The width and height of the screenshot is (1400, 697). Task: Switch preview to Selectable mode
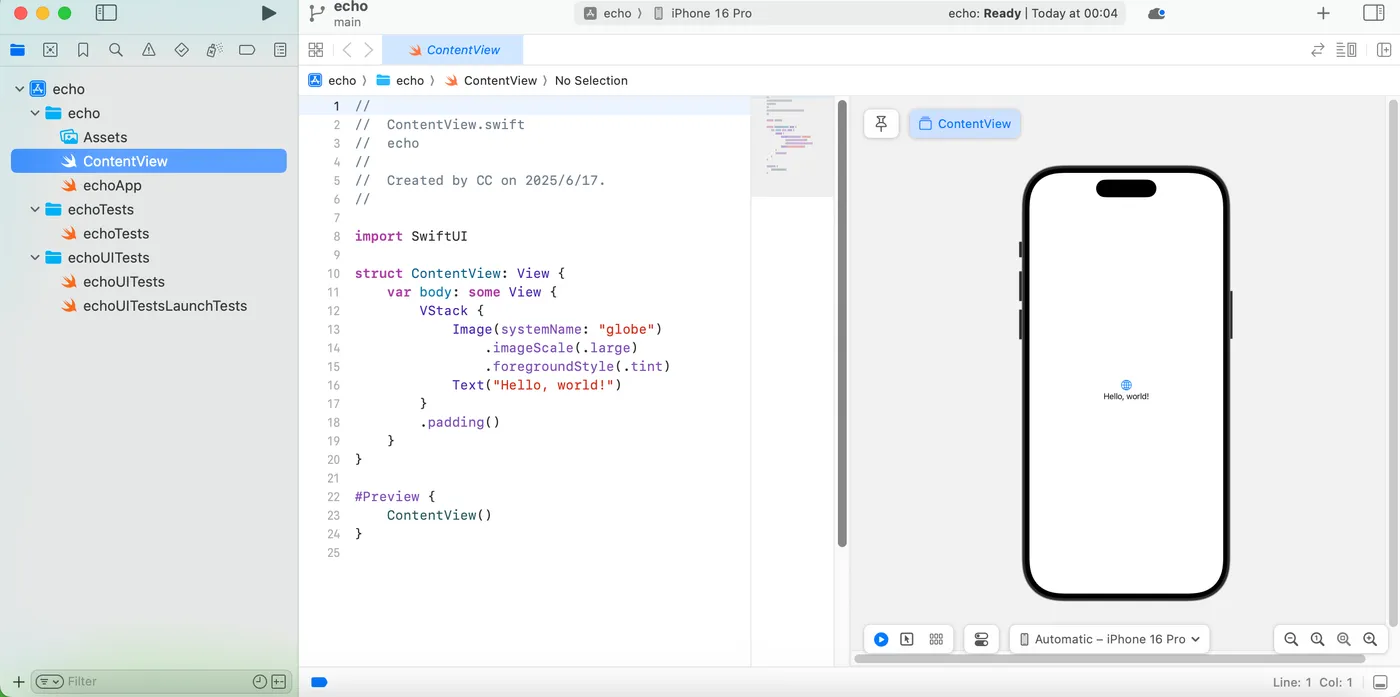[907, 639]
